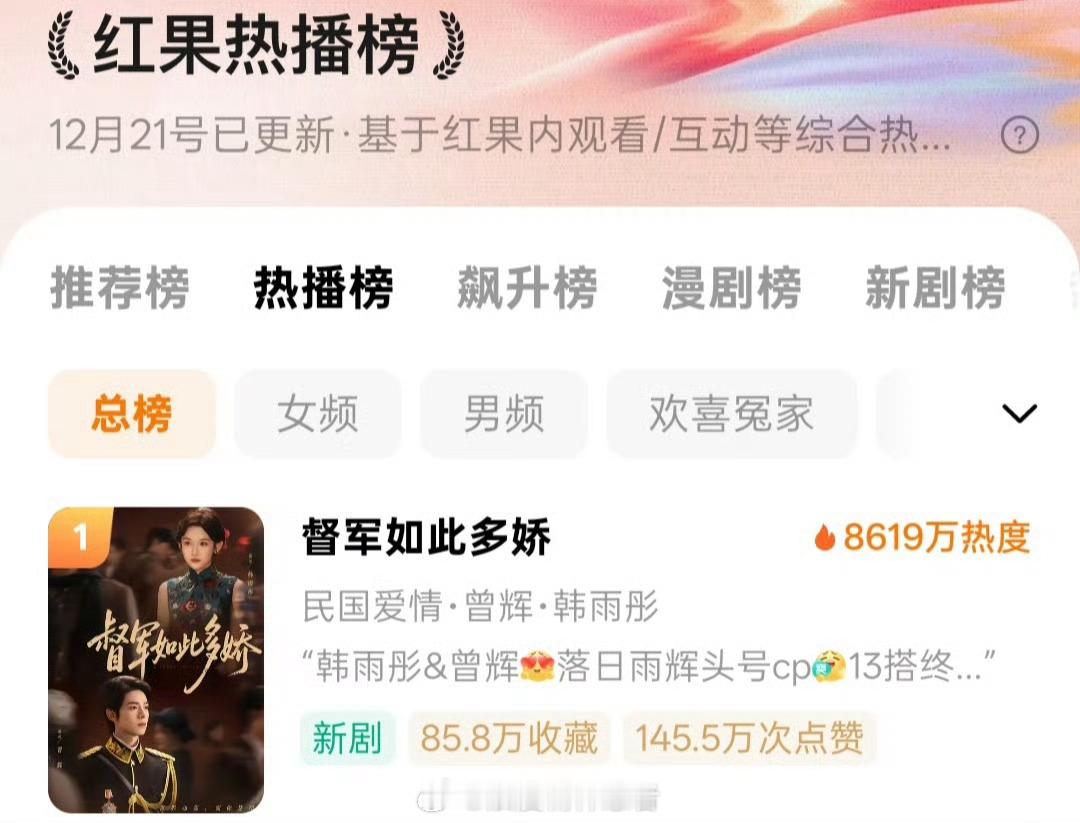Tap the heart-eyes emoji in the comment

537,666
